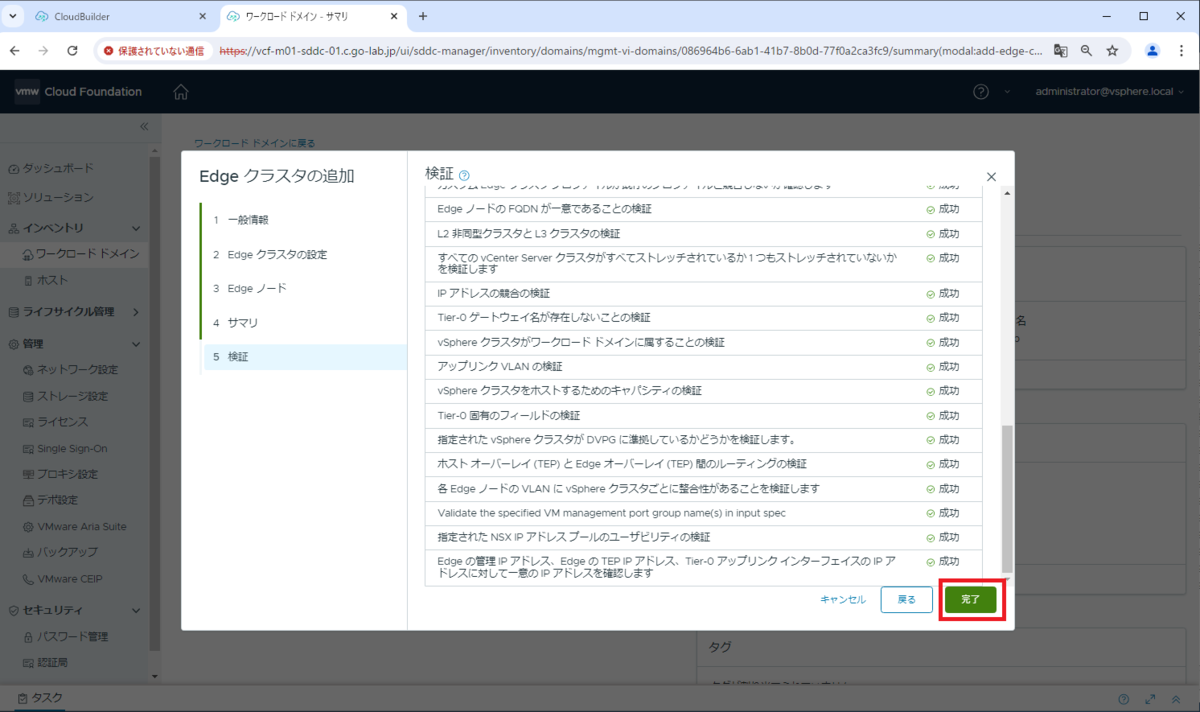Open ストレージ設定 in sidebar
This screenshot has height=712, width=1200.
pos(74,396)
